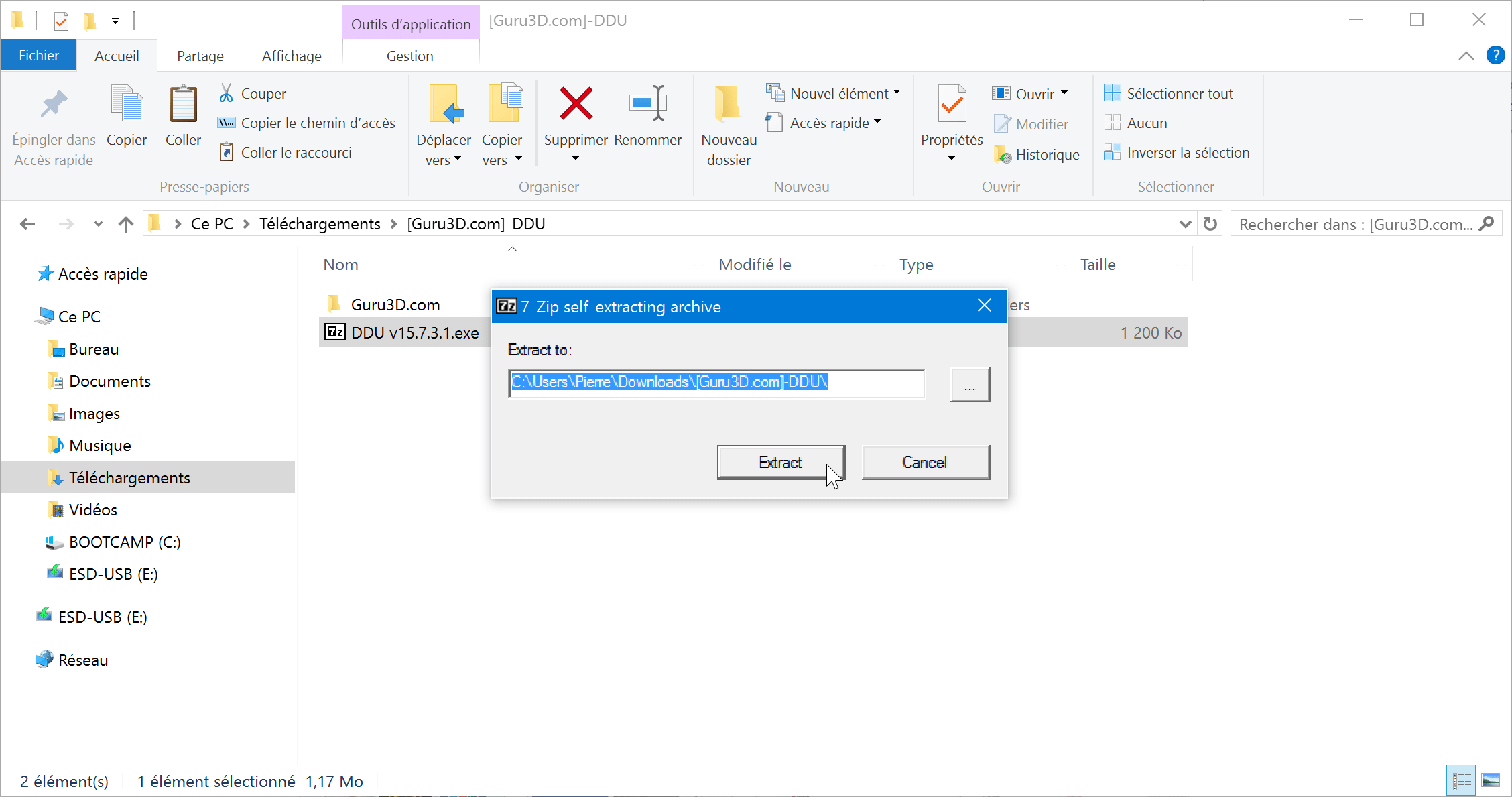Open the Ouvrir dropdown in ribbon

pos(1030,93)
